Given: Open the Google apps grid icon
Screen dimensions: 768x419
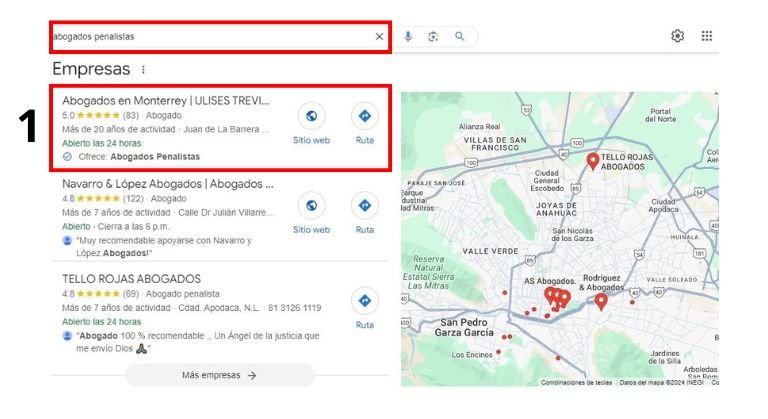Looking at the screenshot, I should pyautogui.click(x=706, y=36).
